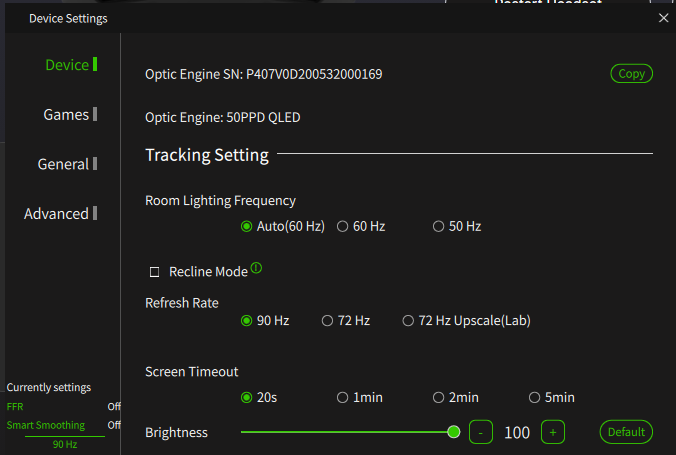The image size is (676, 455).
Task: Open the Games settings tab
Action: click(x=66, y=114)
